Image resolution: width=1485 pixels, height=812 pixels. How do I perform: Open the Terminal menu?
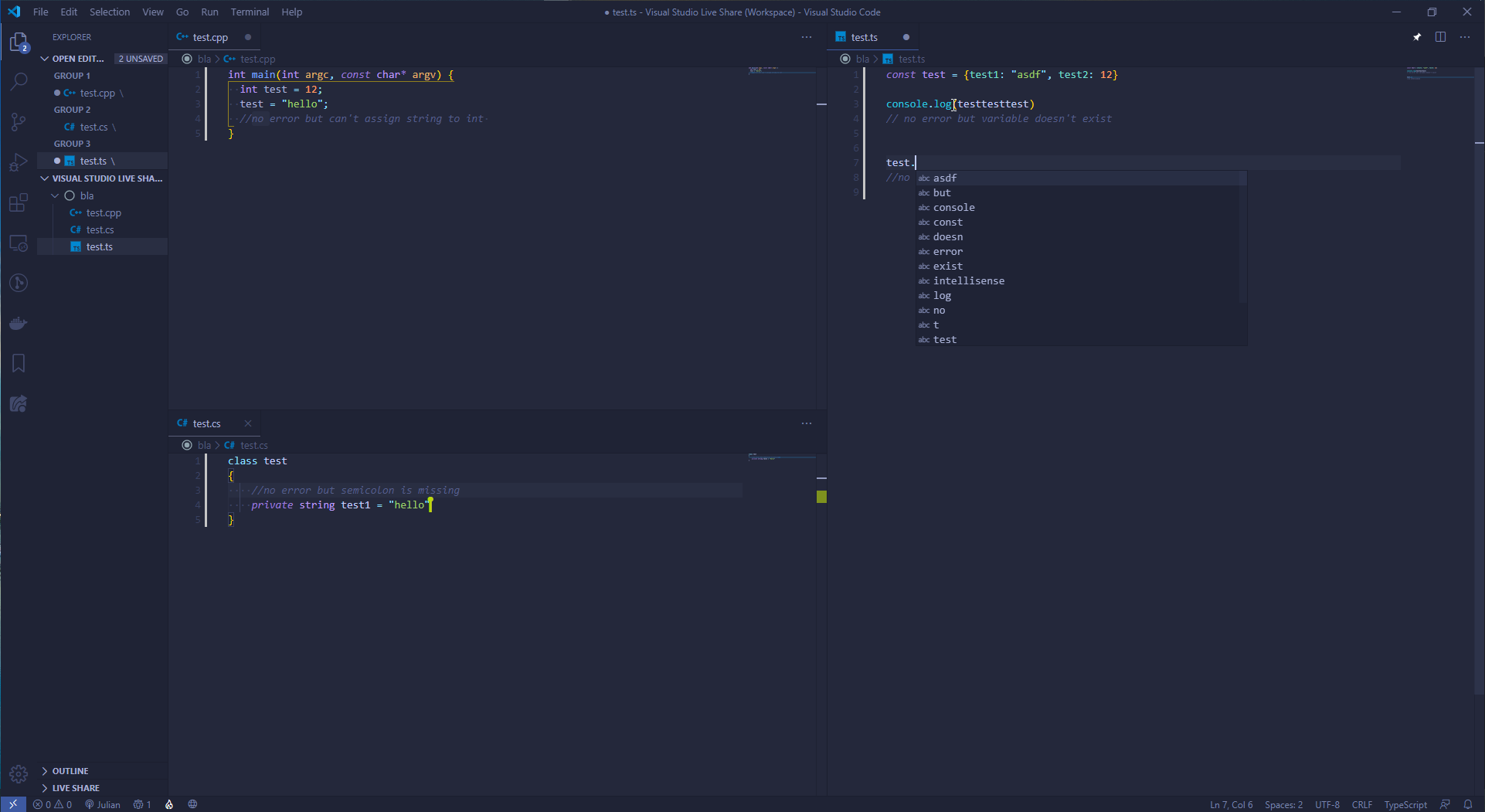tap(249, 12)
